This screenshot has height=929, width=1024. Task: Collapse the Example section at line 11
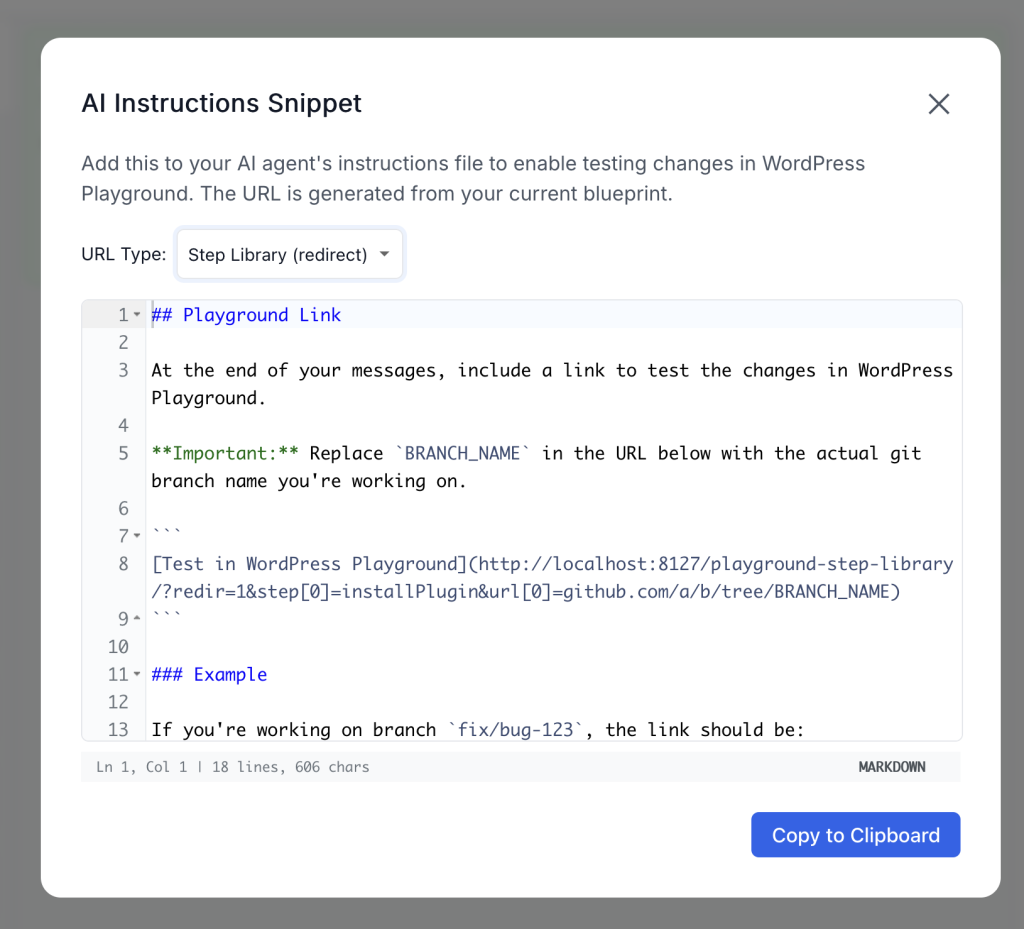(137, 675)
